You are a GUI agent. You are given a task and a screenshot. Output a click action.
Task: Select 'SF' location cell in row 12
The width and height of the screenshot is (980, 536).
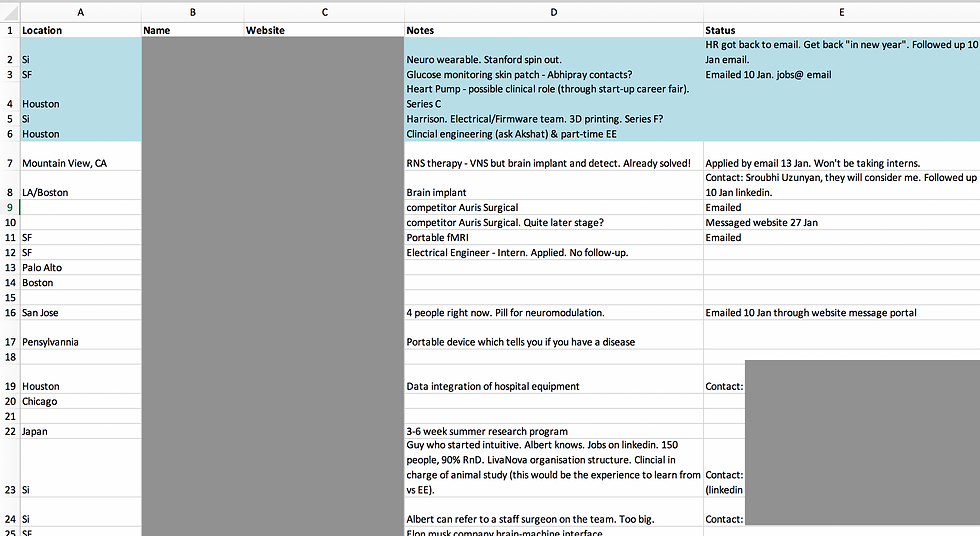pyautogui.click(x=81, y=252)
